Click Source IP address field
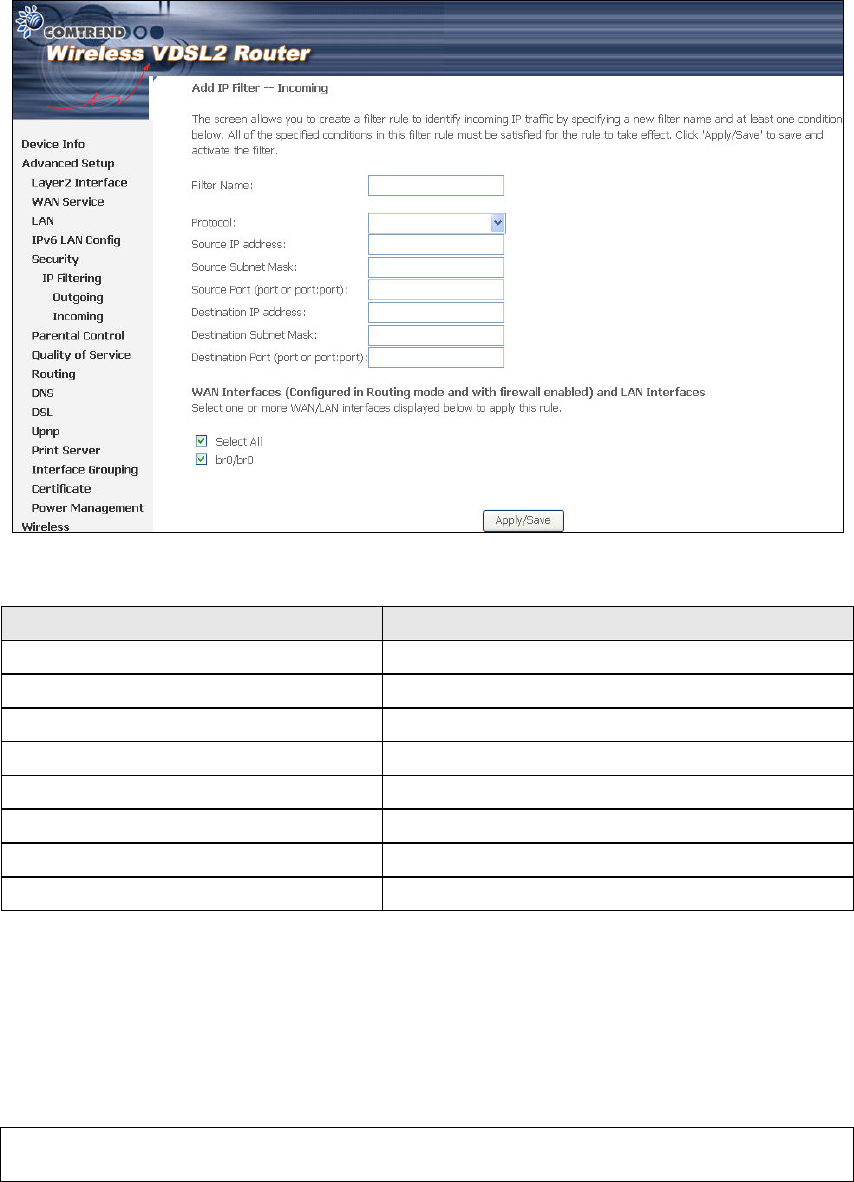This screenshot has width=854, height=1182. (x=436, y=244)
